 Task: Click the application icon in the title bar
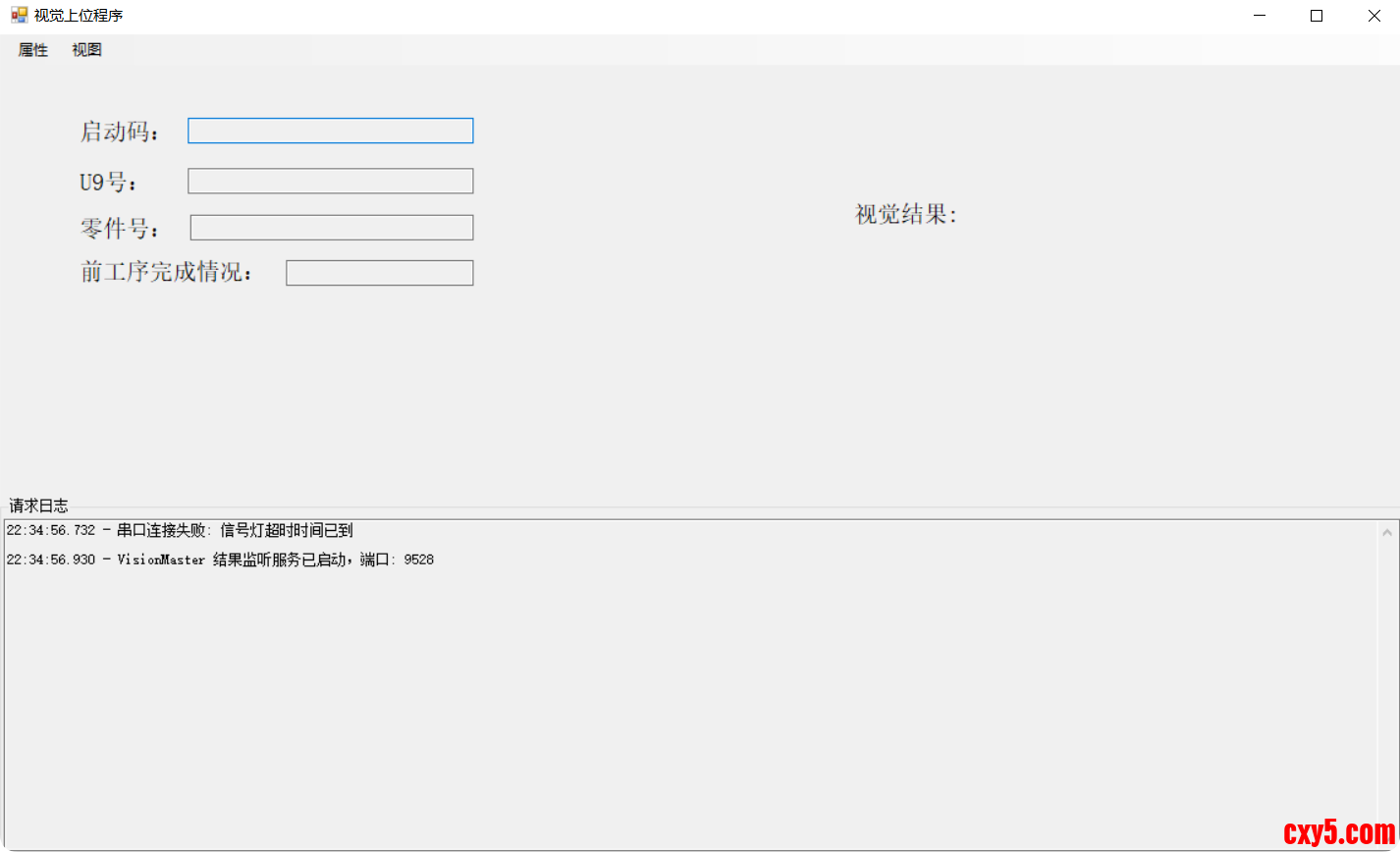pyautogui.click(x=19, y=16)
